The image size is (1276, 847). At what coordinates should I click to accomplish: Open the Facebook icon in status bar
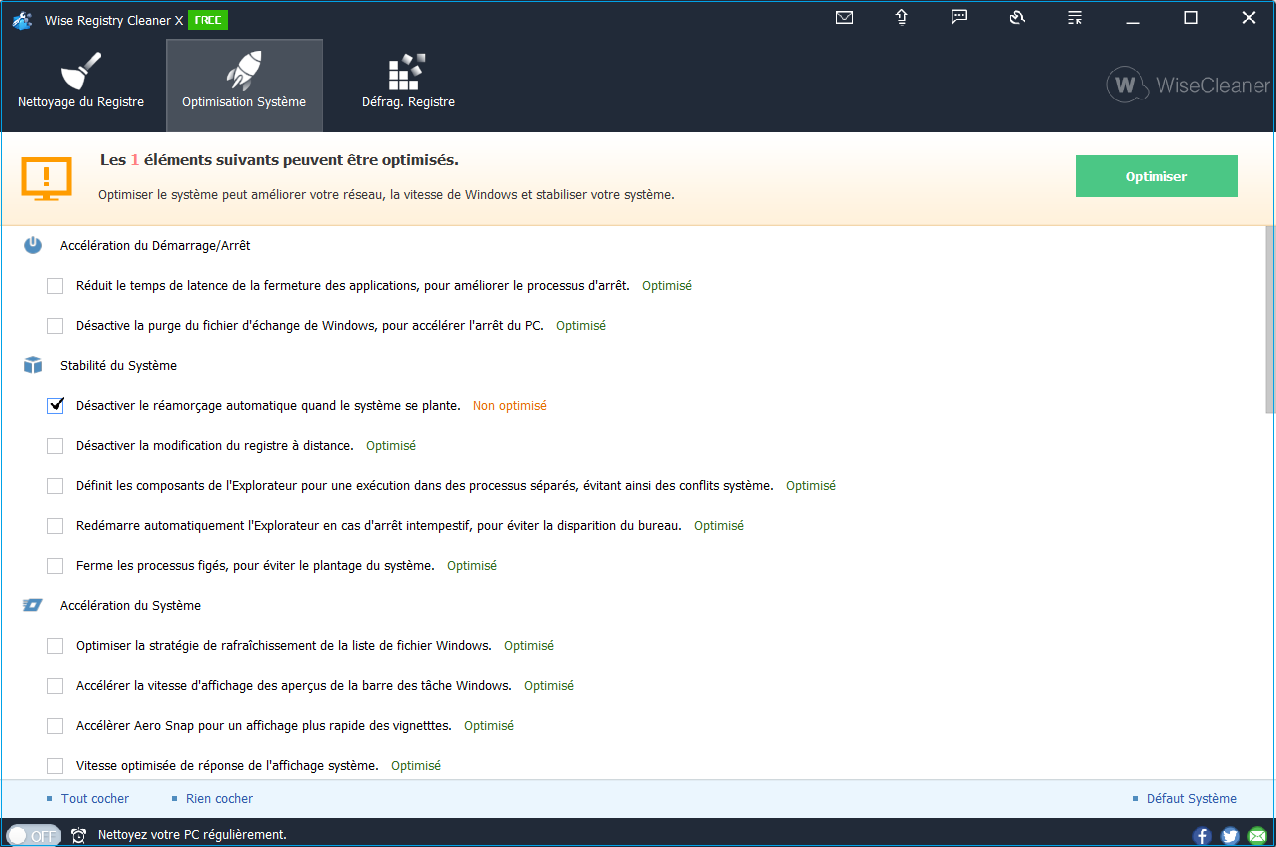[1202, 835]
